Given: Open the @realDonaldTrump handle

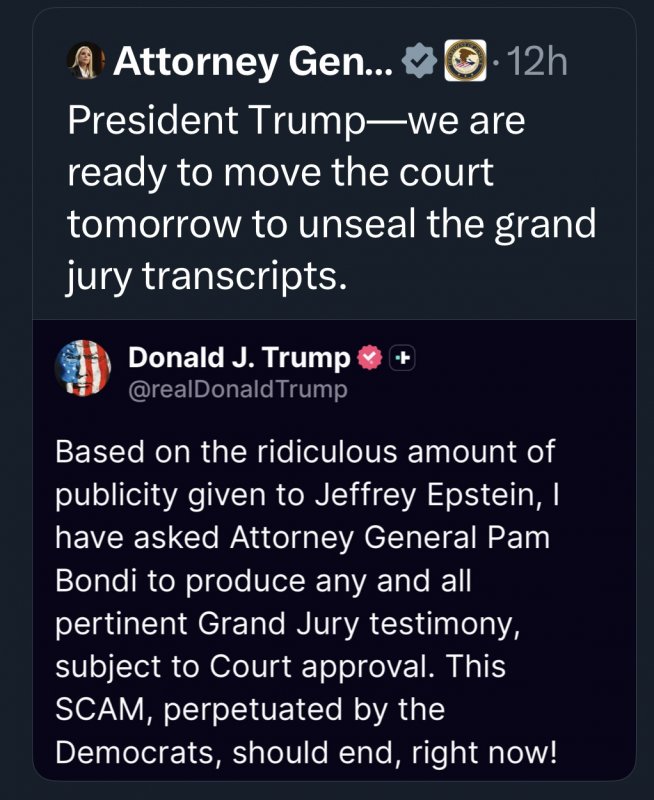Looking at the screenshot, I should click(238, 389).
